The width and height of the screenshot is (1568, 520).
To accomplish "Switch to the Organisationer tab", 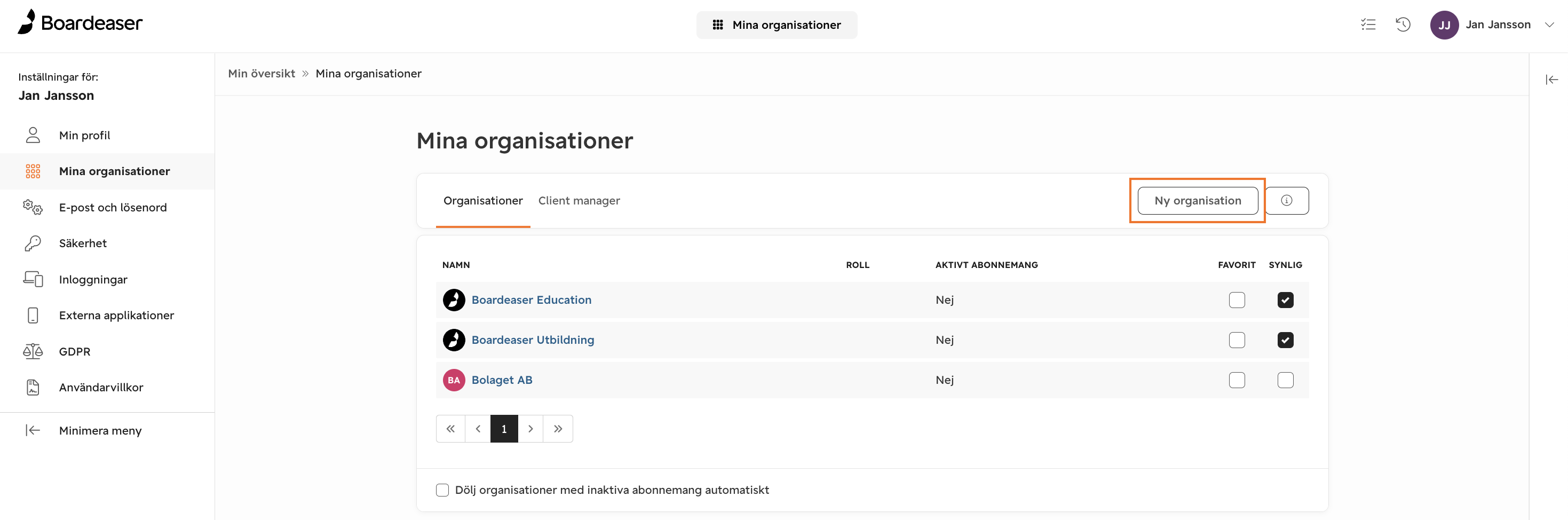I will click(482, 201).
